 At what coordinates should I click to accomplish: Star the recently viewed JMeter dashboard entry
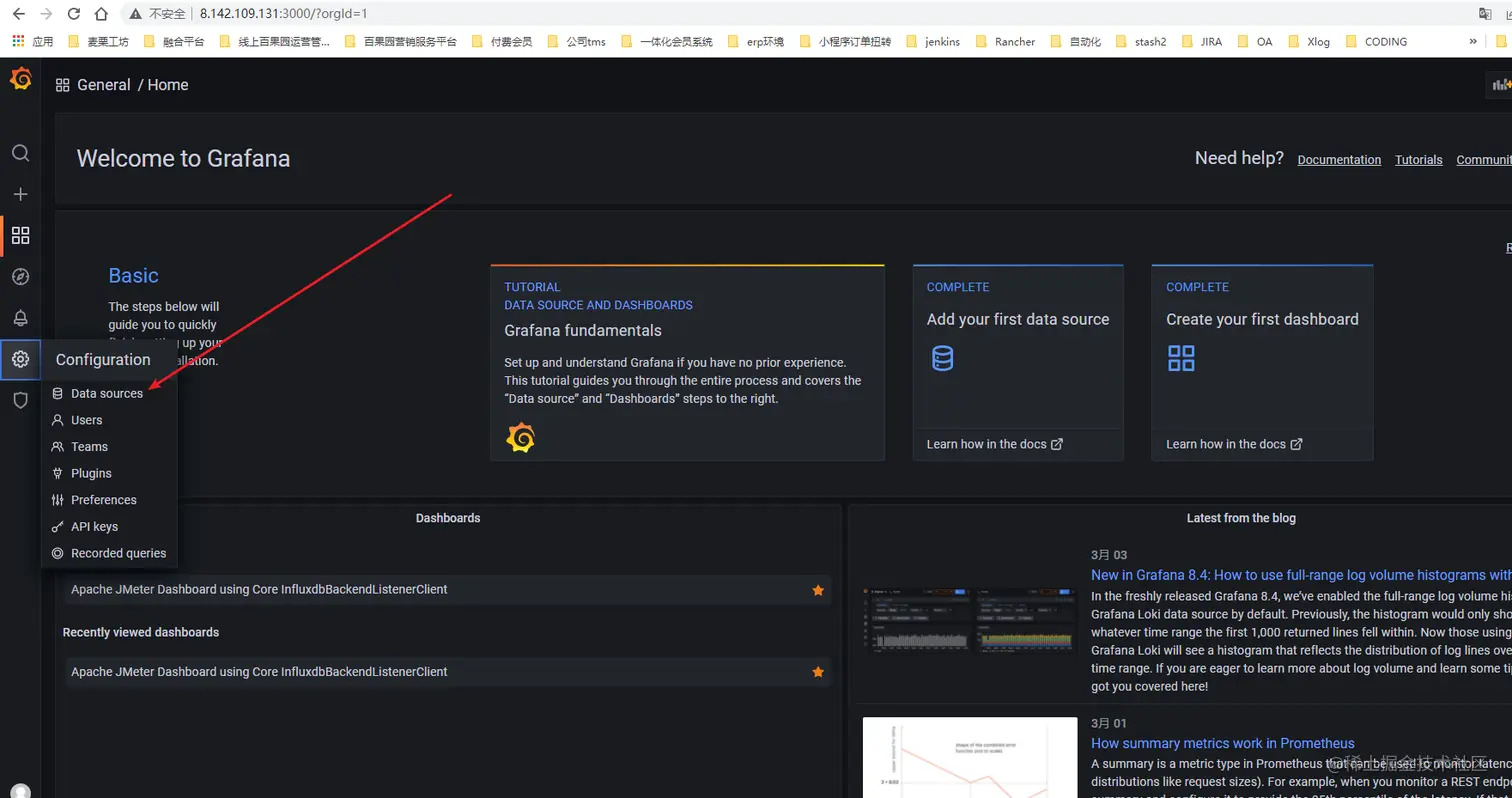pos(817,671)
